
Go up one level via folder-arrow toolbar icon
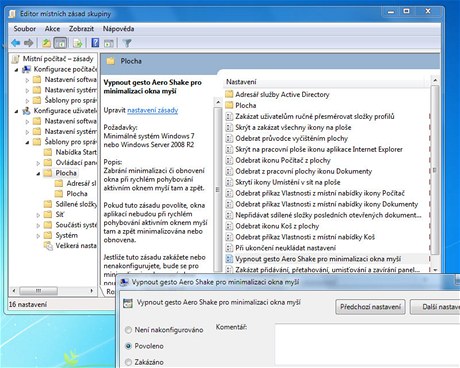pyautogui.click(x=46, y=43)
